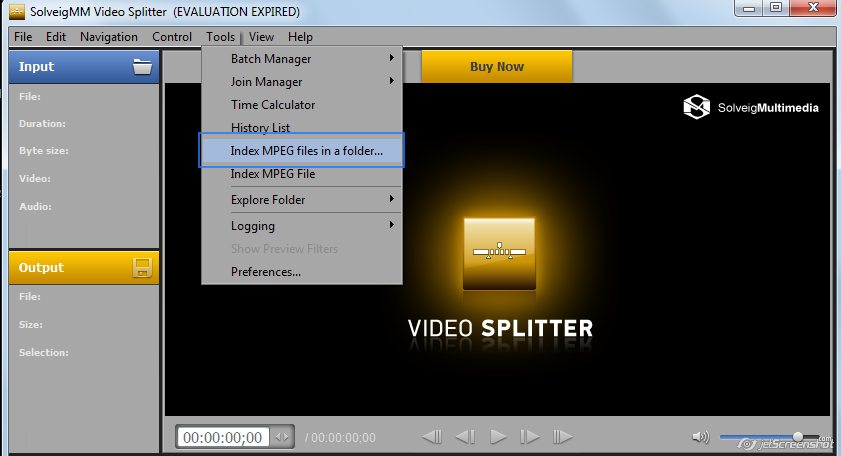This screenshot has height=456, width=841.
Task: Click the Video Splitter center logo
Action: click(499, 253)
